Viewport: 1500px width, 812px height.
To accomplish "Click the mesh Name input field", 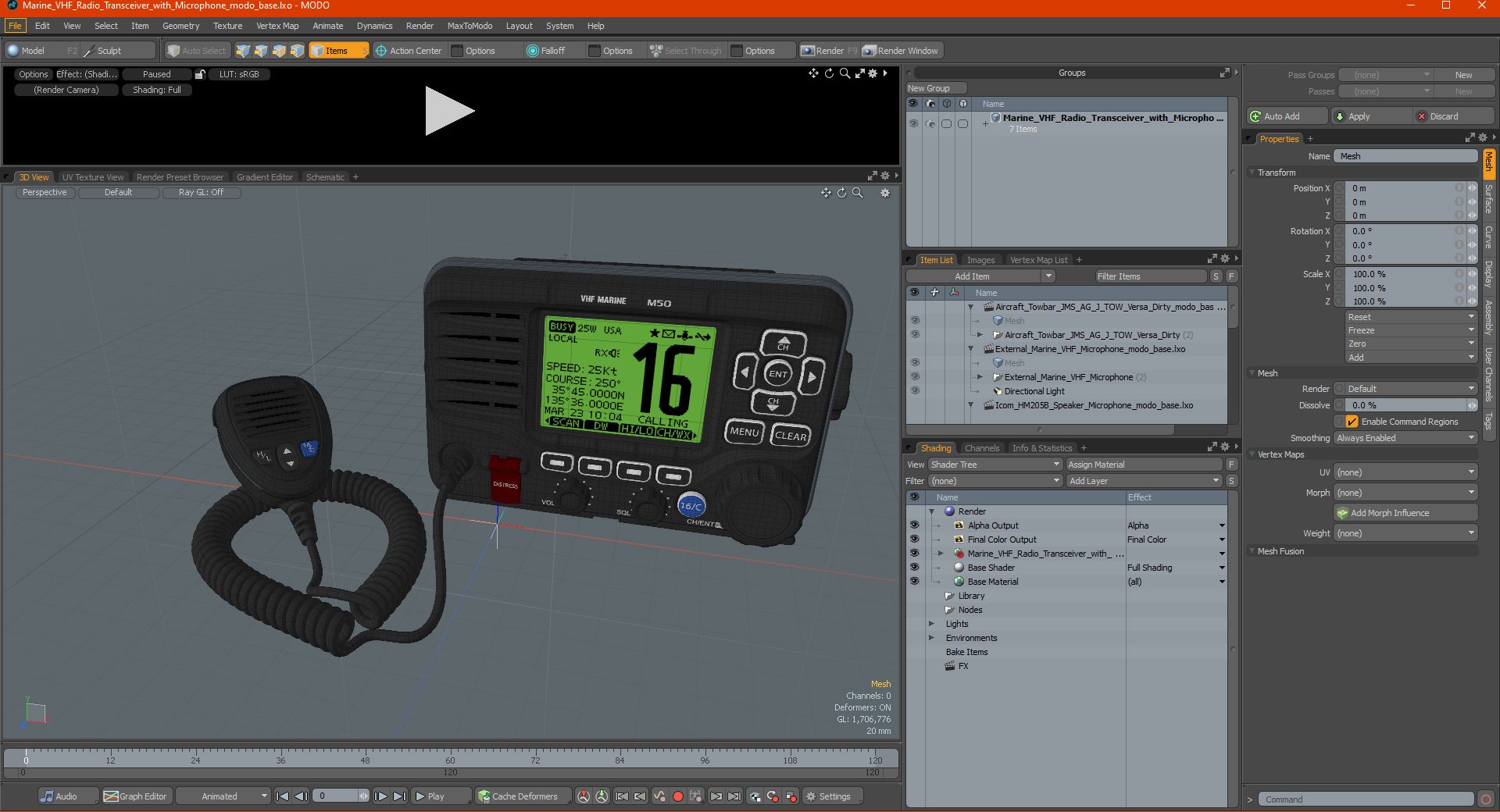I will pos(1405,156).
